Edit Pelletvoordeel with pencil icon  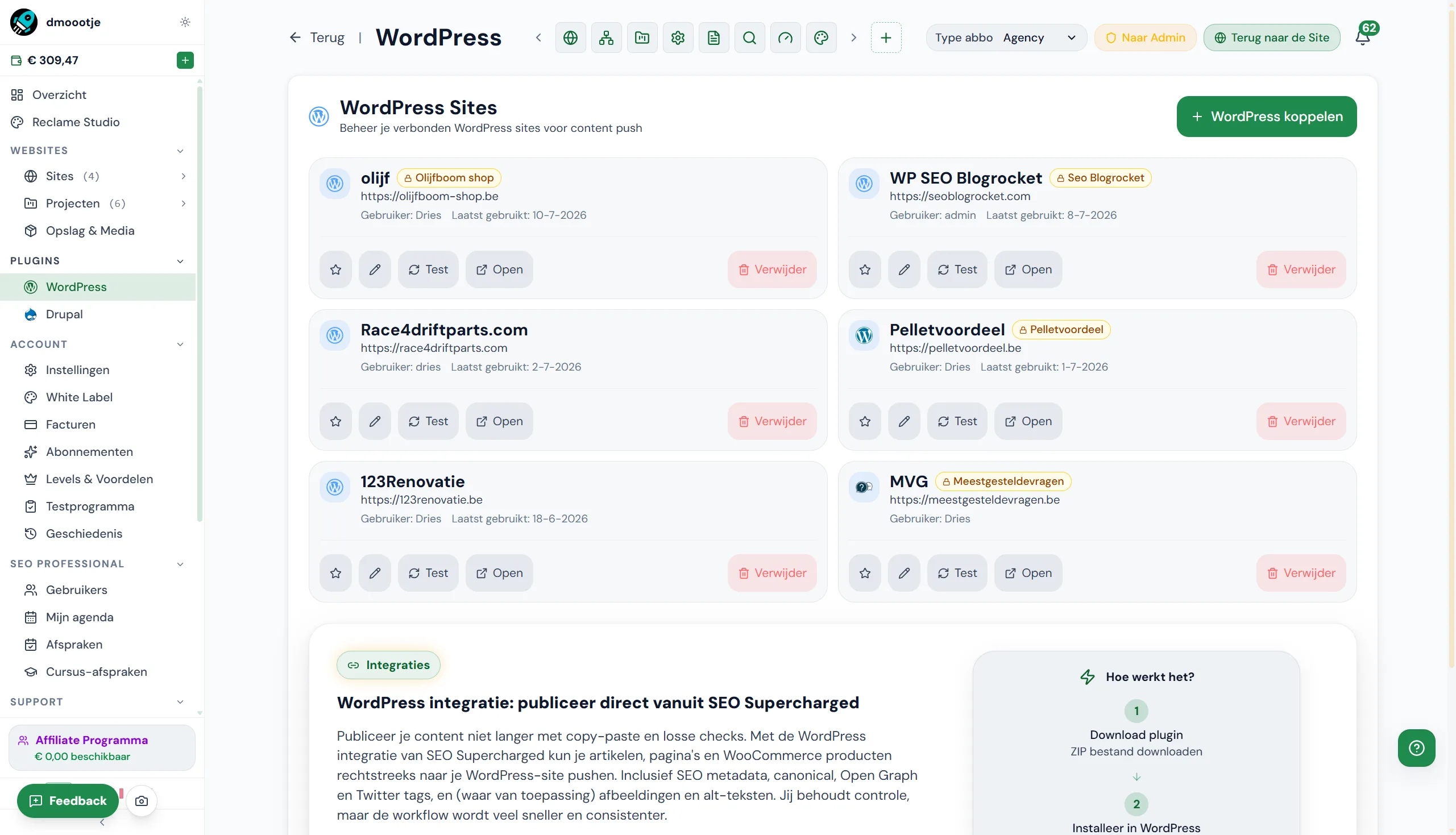pos(904,422)
